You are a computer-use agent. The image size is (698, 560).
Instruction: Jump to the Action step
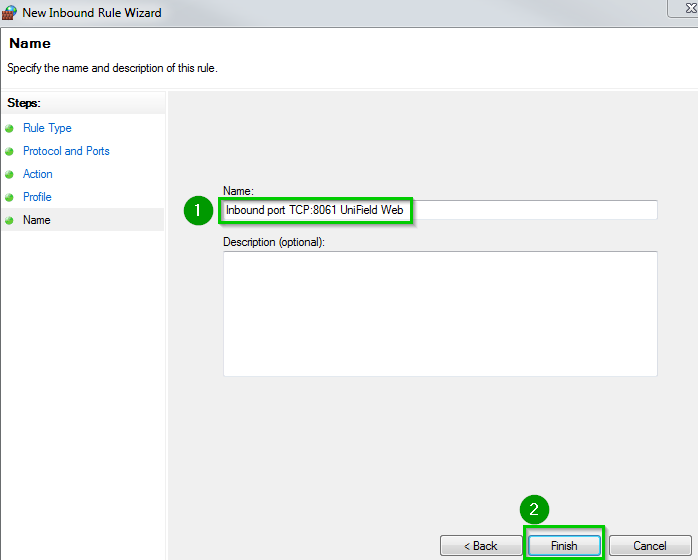pyautogui.click(x=38, y=174)
